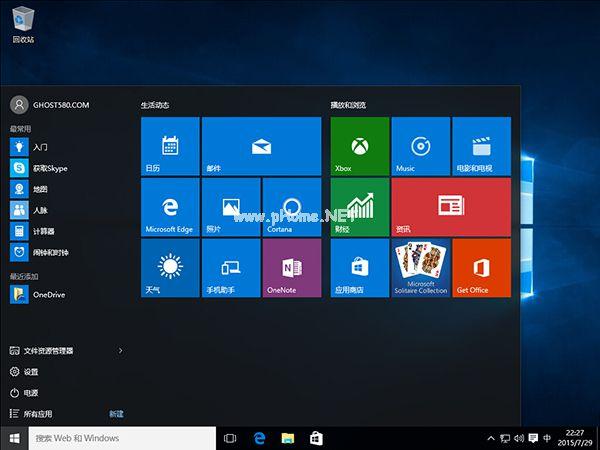Open the Finance (财经) tile

360,207
